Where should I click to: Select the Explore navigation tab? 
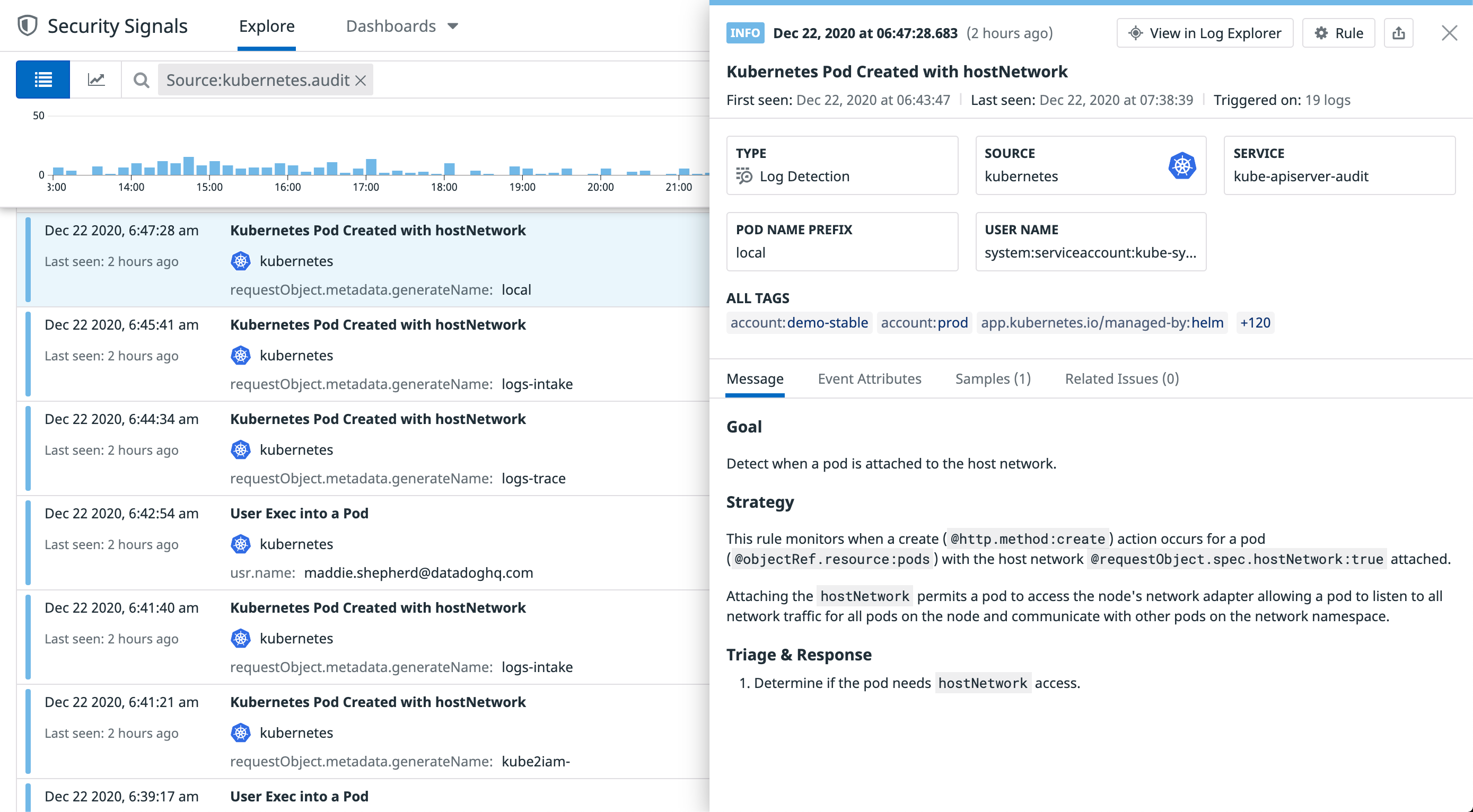pyautogui.click(x=267, y=27)
